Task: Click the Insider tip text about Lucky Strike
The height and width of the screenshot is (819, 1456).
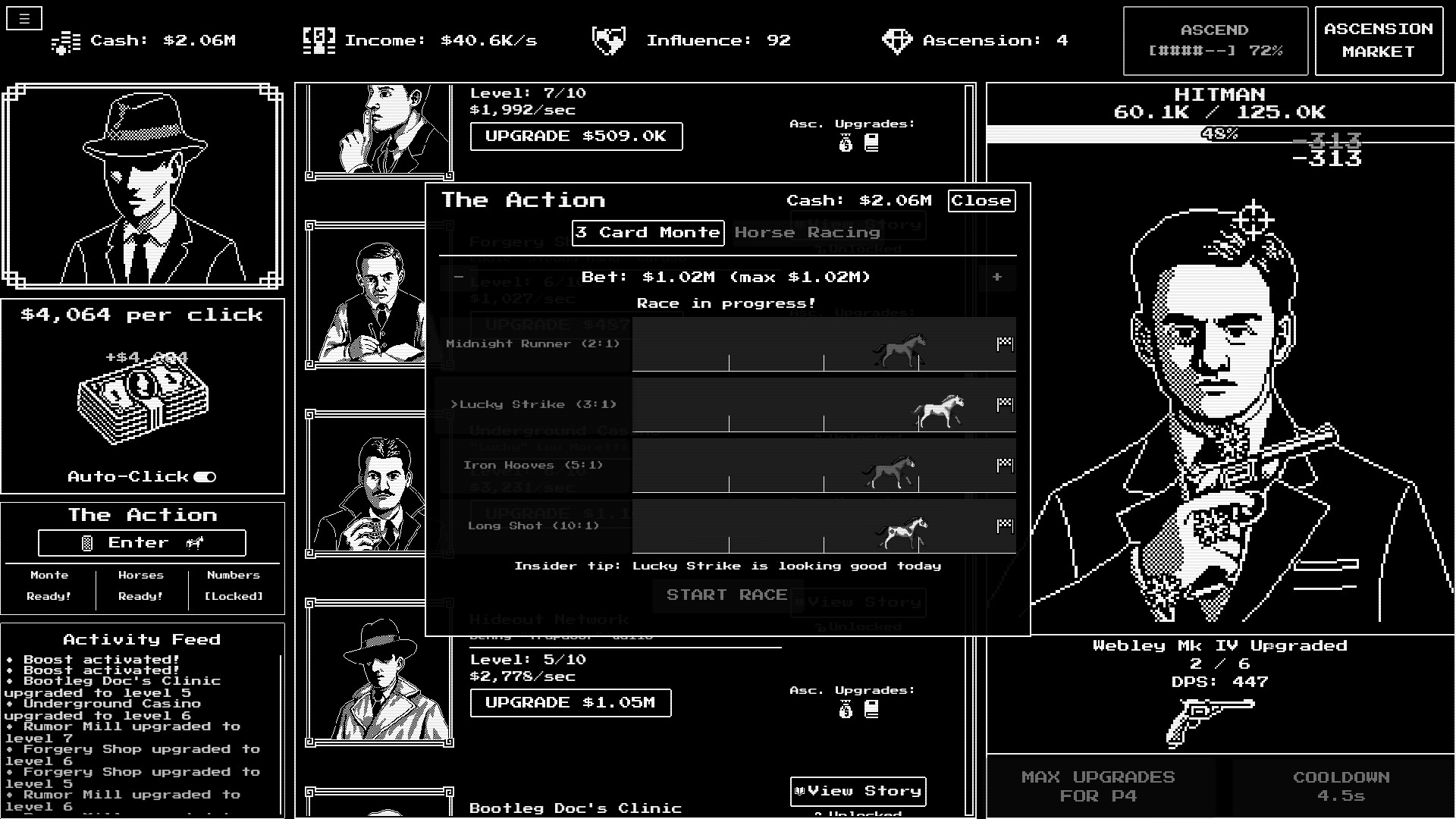Action: 727,566
